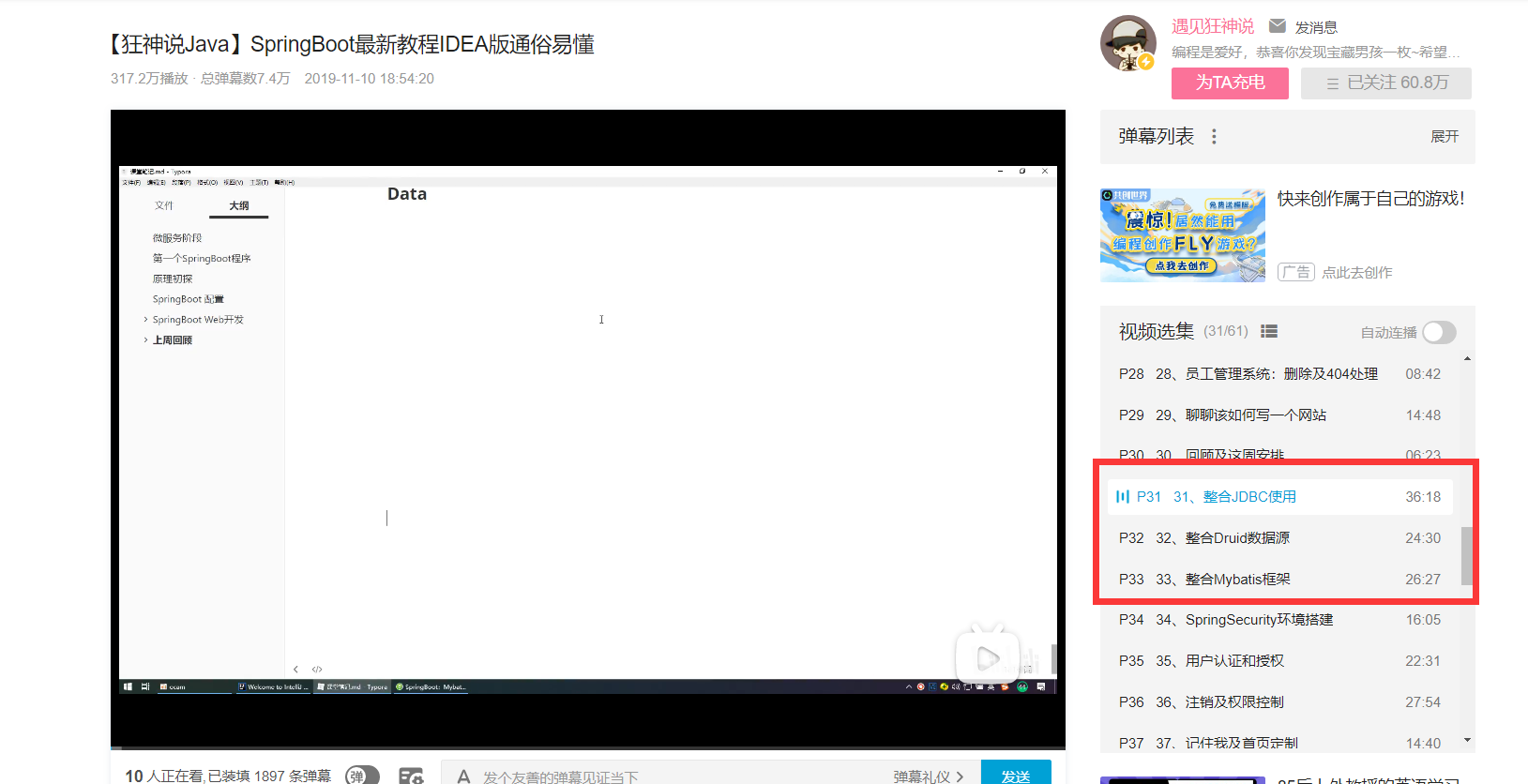Click the play button overlay on the video
This screenshot has height=784, width=1528.
click(x=988, y=657)
